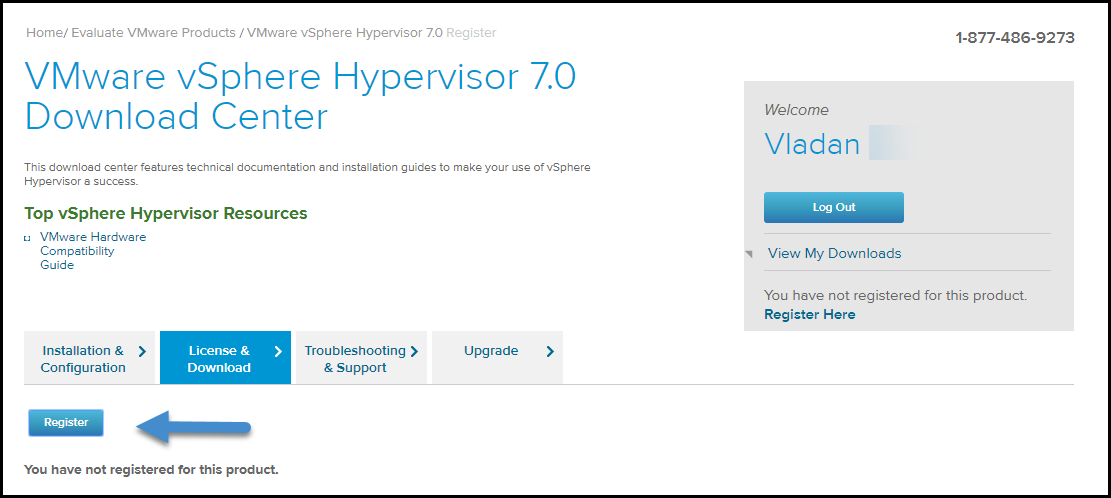Click chevron on Installation & Configuration tab
The height and width of the screenshot is (498, 1111).
(x=142, y=351)
